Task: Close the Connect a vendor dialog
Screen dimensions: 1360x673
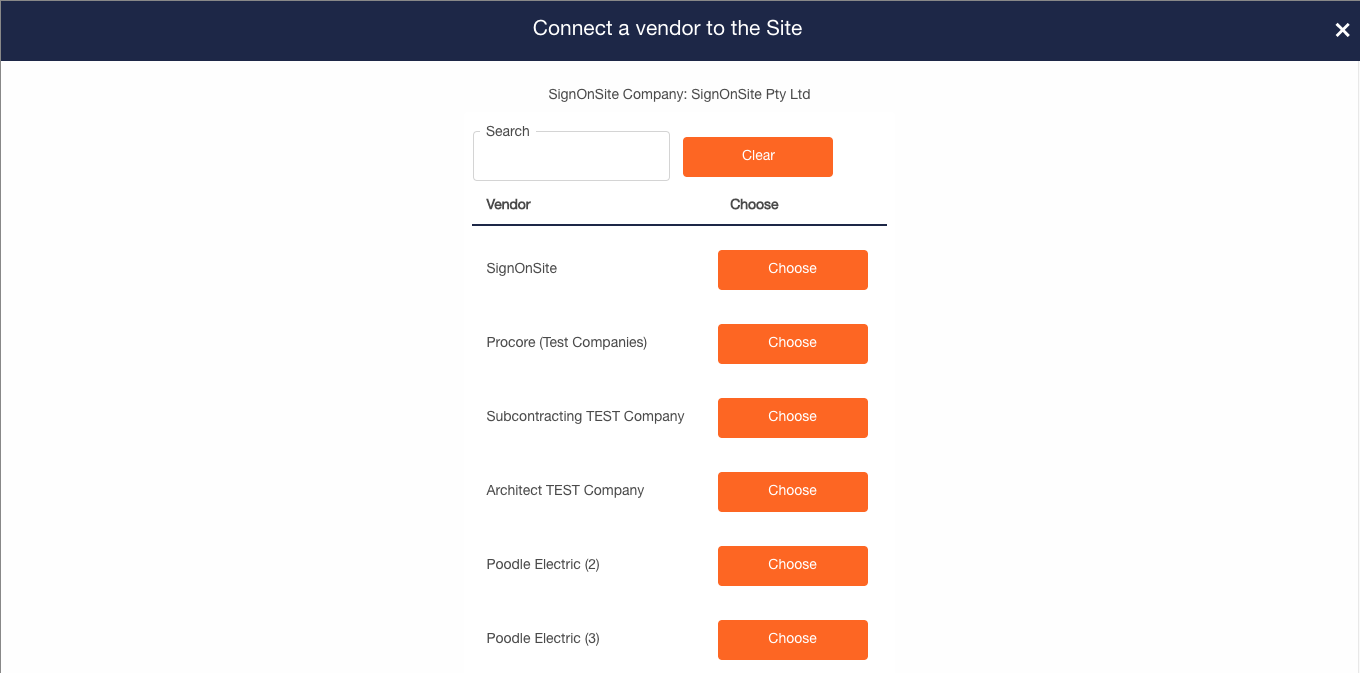Action: pyautogui.click(x=1342, y=30)
